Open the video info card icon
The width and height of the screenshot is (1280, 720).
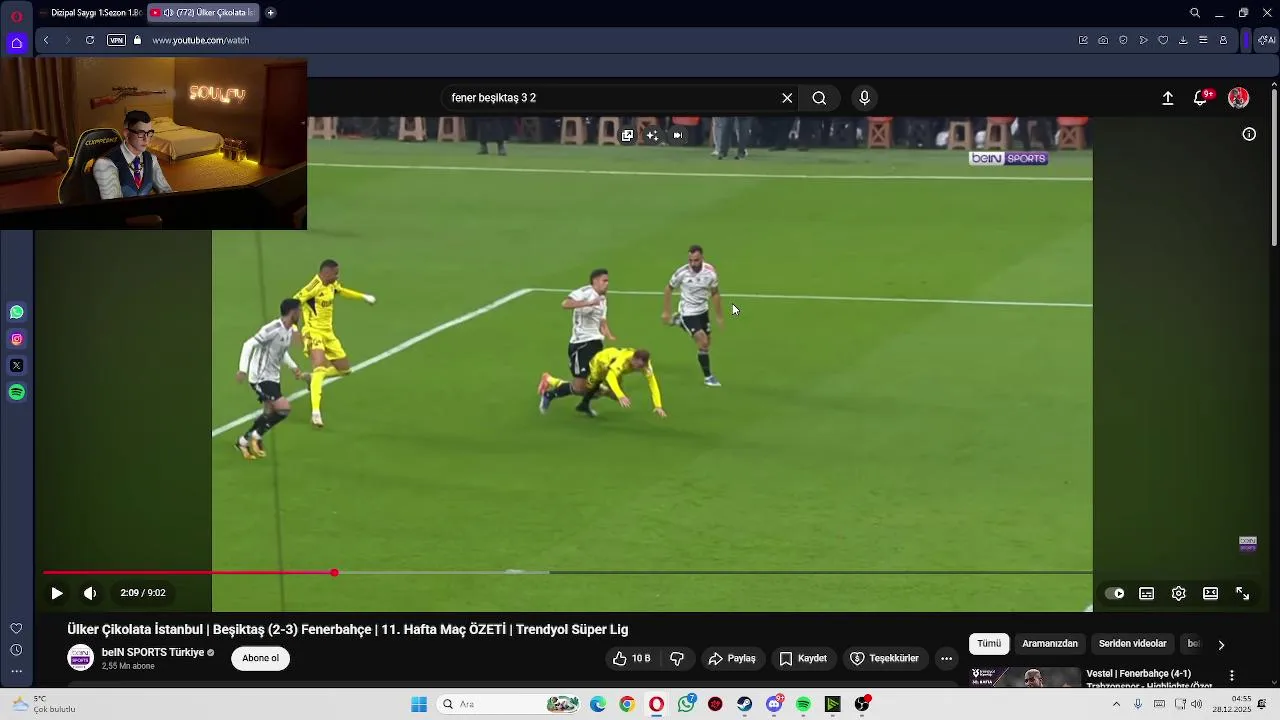coord(1249,134)
